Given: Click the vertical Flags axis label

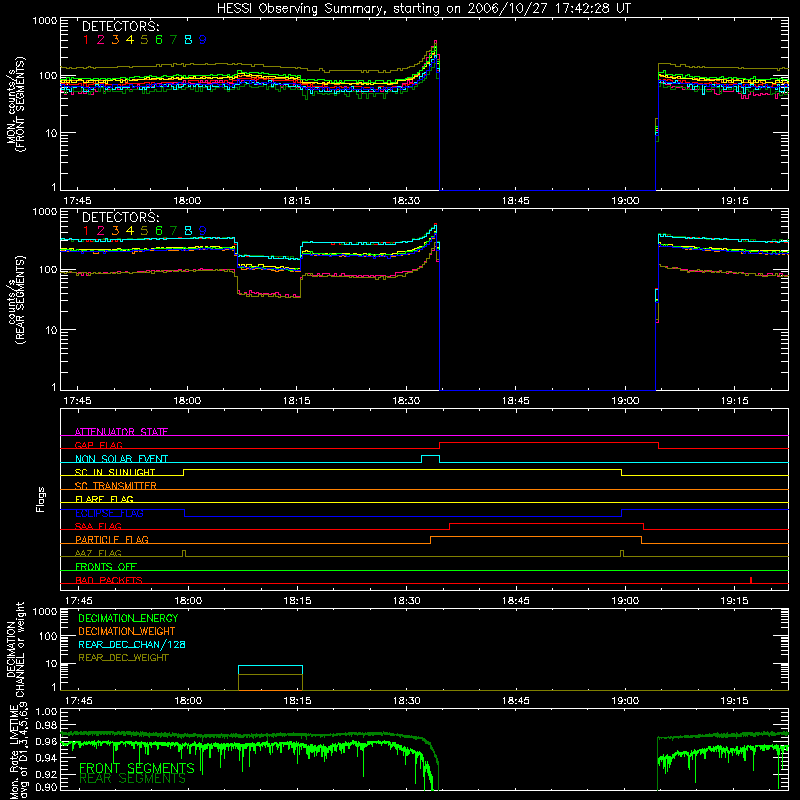Looking at the screenshot, I should 40,499.
